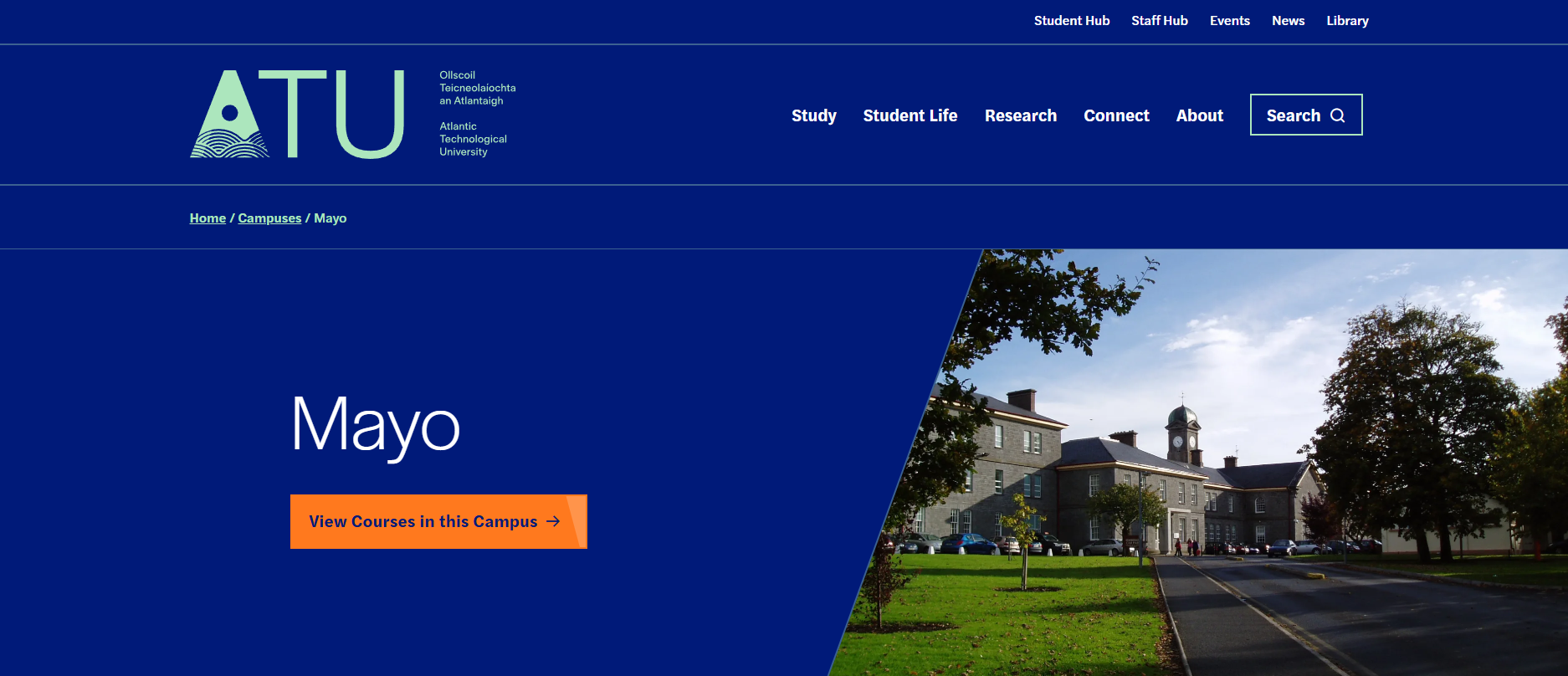
Task: Visit the Library link
Action: click(1348, 21)
